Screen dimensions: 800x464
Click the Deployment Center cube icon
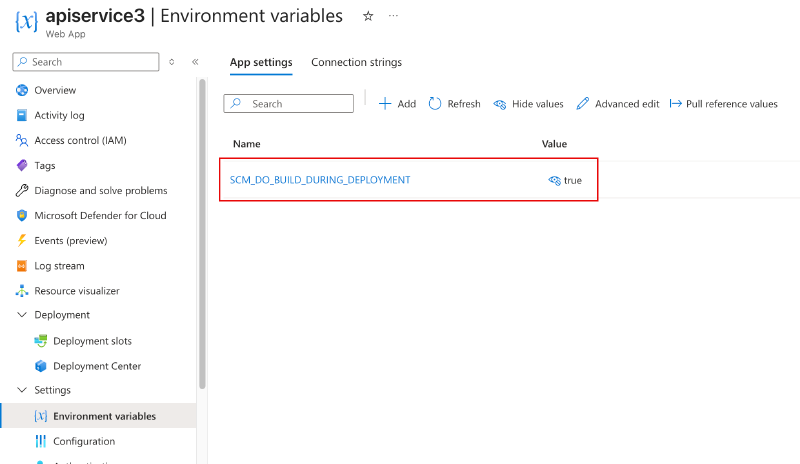click(41, 366)
